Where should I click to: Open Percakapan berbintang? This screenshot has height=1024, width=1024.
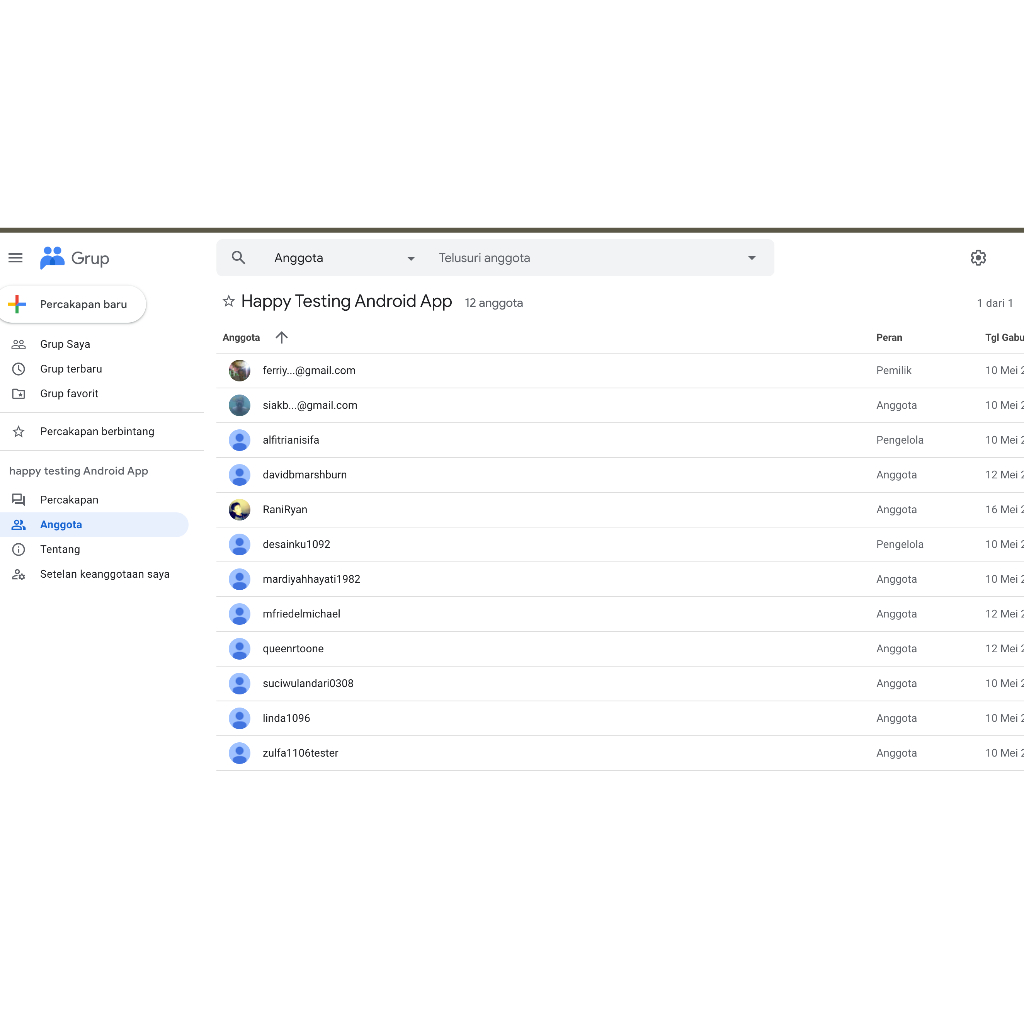[x=97, y=432]
